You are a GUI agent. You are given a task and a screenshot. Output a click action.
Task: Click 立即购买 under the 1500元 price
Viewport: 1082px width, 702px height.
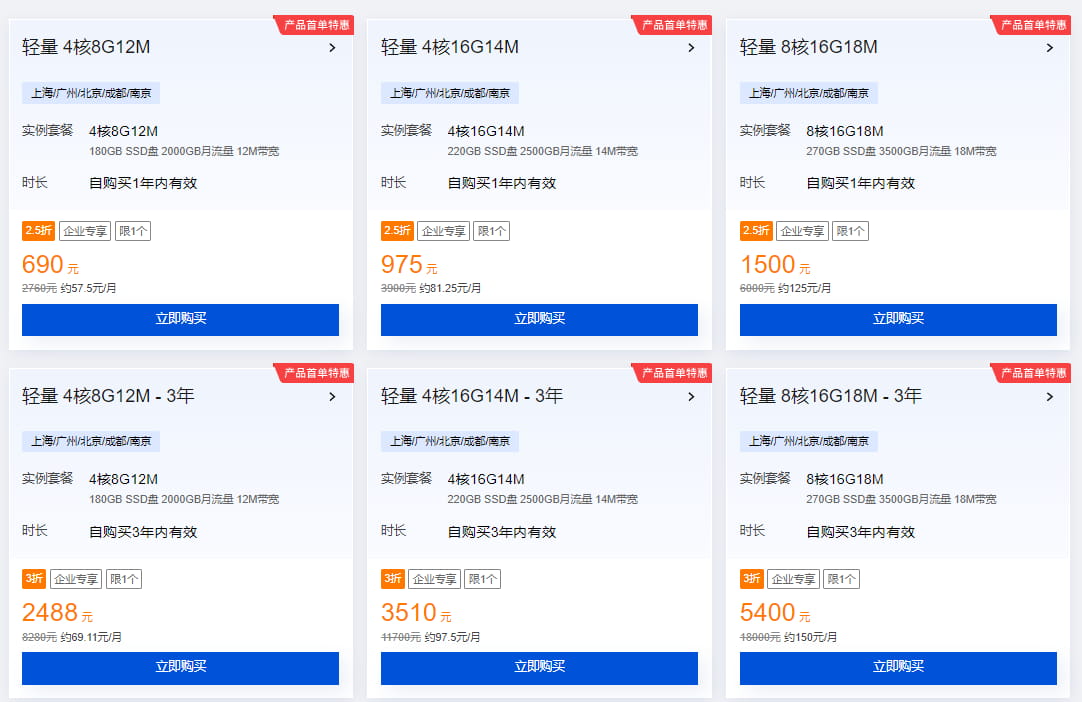click(898, 320)
